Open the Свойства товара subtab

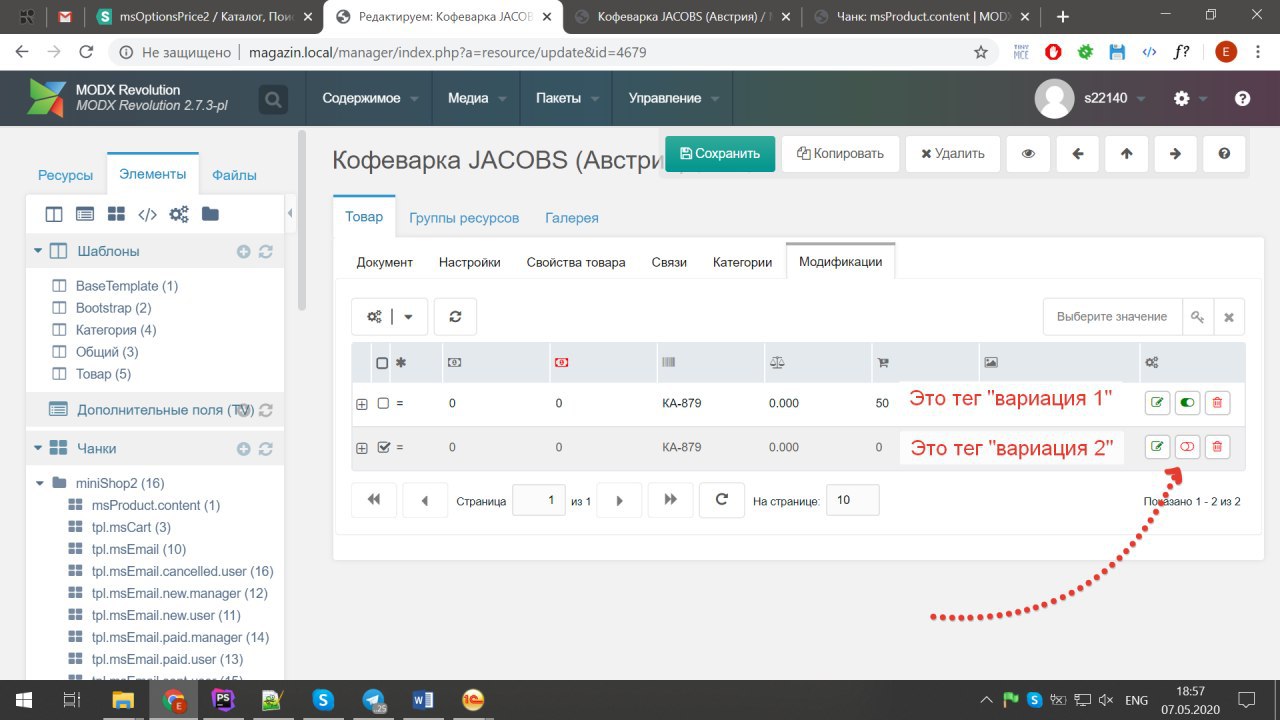576,262
